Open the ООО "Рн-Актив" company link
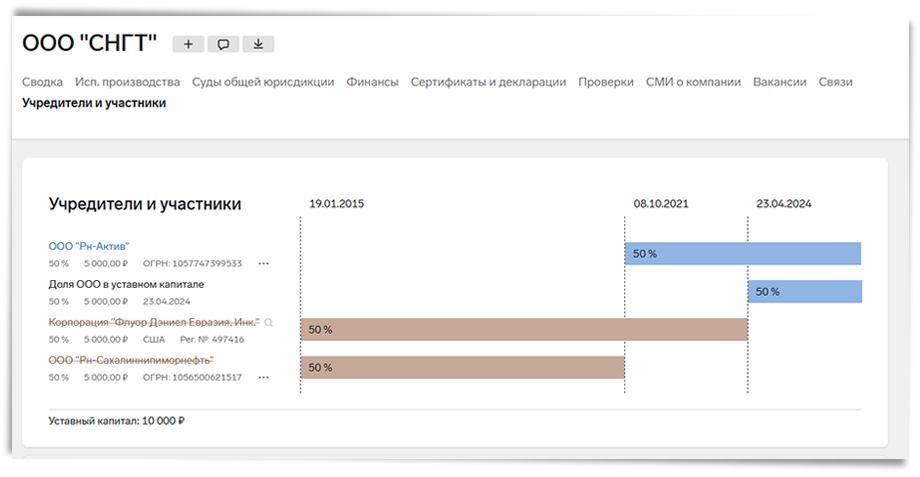920x477 pixels. coord(89,246)
